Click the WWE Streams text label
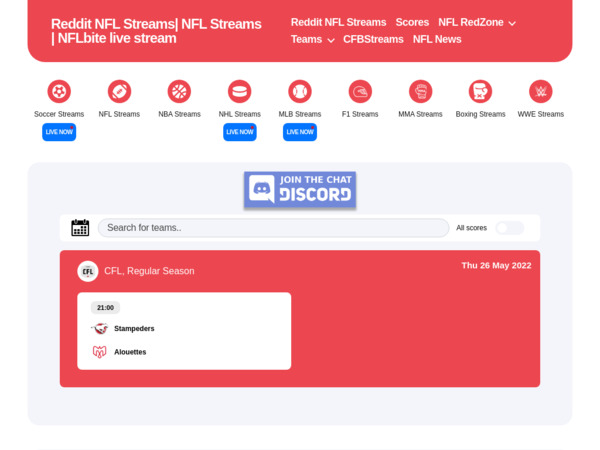Screen dimensions: 600x450 click(x=541, y=114)
